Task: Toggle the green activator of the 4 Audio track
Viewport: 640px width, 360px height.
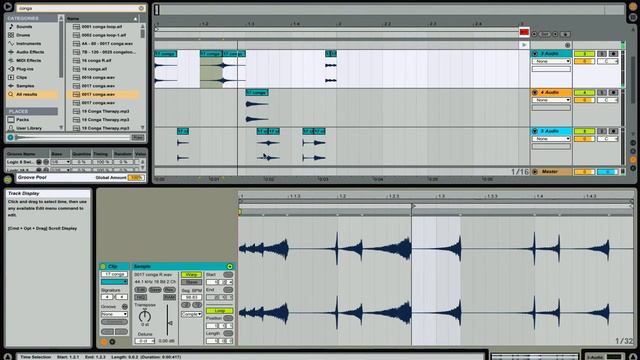Action: [584, 93]
